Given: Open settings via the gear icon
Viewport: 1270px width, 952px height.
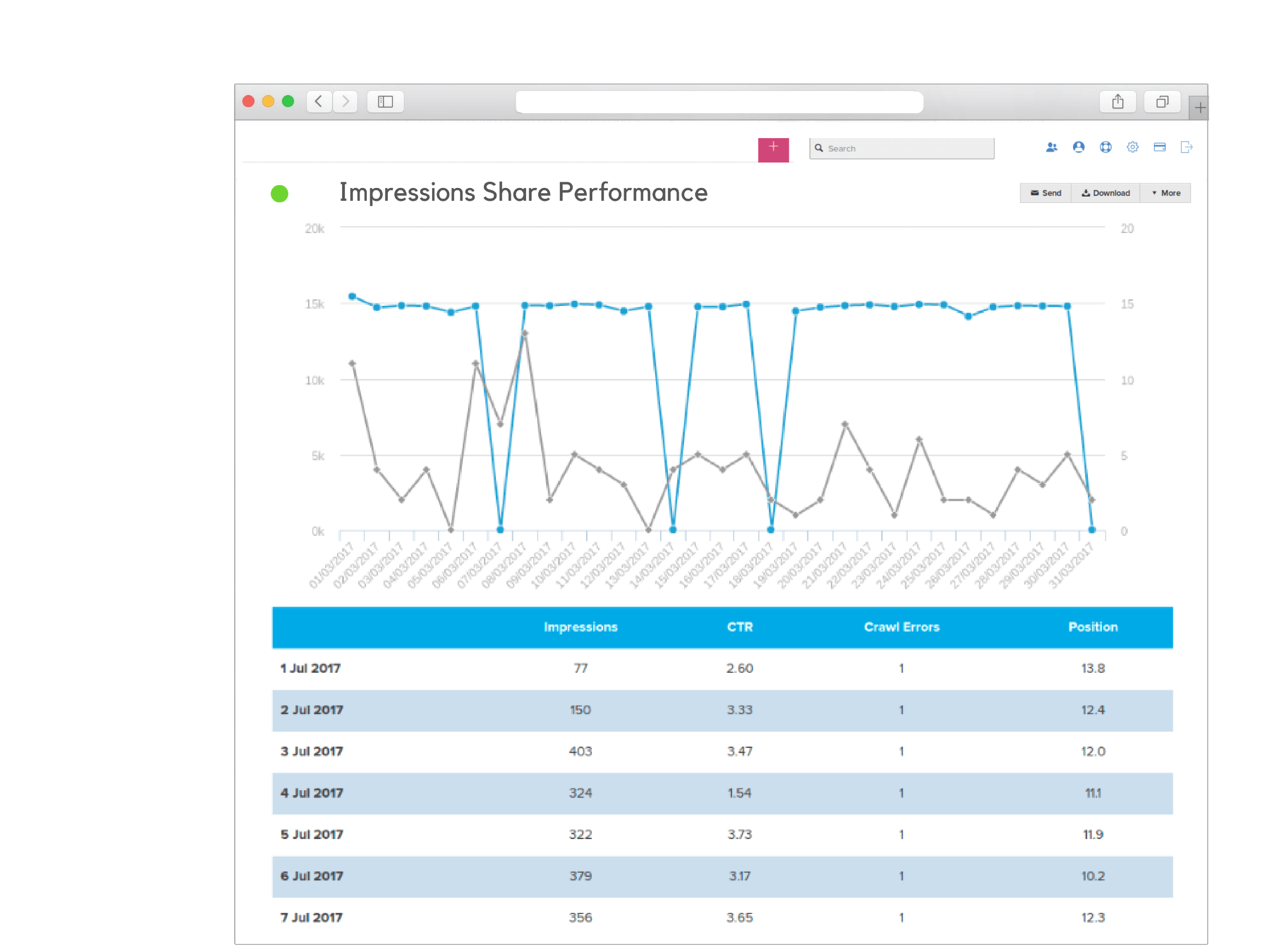Looking at the screenshot, I should tap(1132, 147).
